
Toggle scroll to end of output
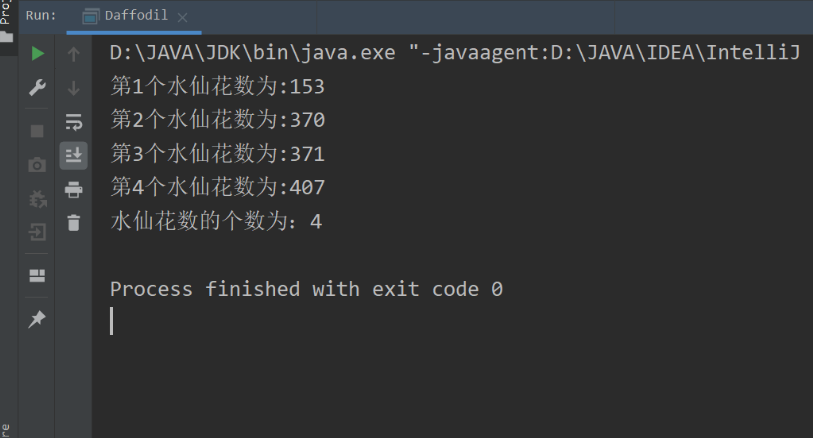(74, 156)
